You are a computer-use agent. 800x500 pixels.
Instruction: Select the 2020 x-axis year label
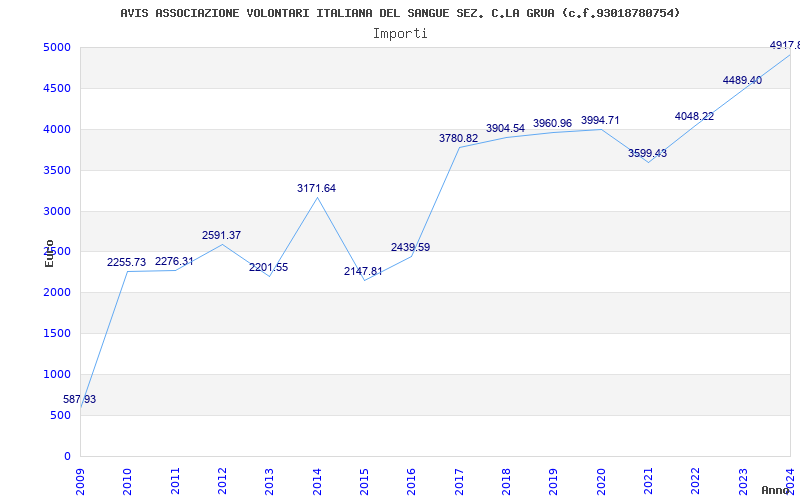point(601,482)
